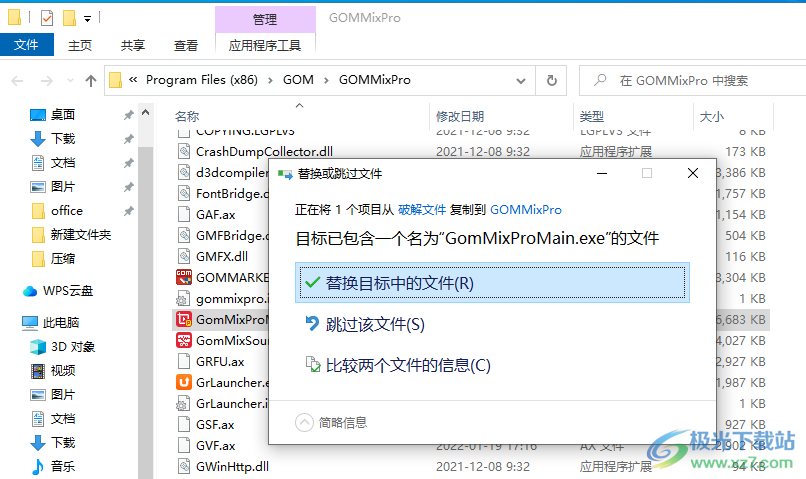The width and height of the screenshot is (806, 479).
Task: Choose Compare info for both files option
Action: pos(398,365)
